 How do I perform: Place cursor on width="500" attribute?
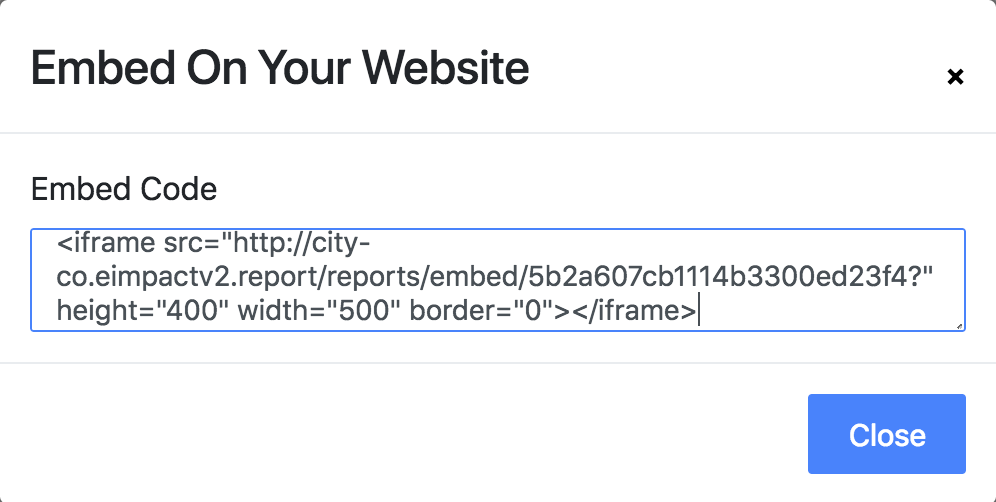[x=318, y=311]
